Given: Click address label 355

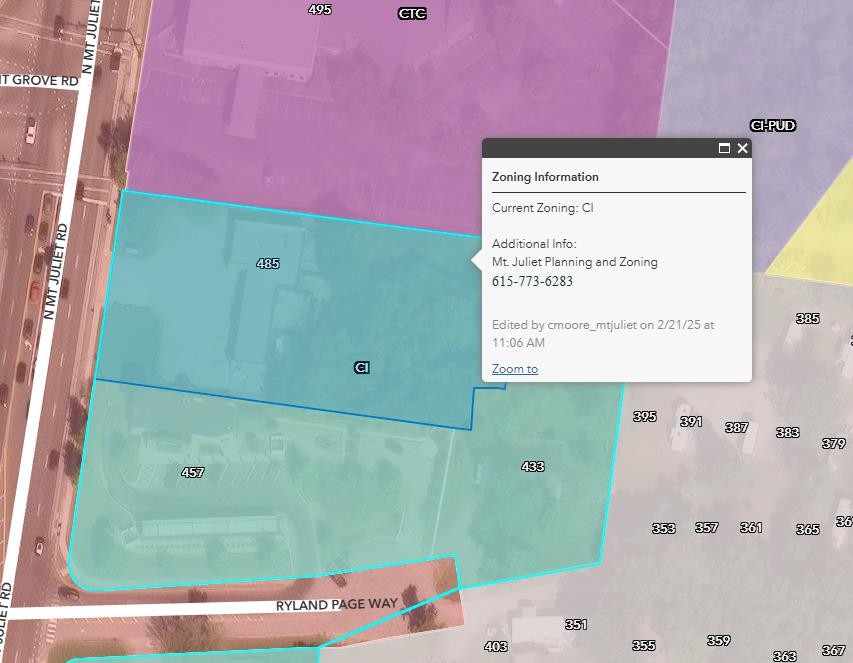Looking at the screenshot, I should click(x=644, y=646).
